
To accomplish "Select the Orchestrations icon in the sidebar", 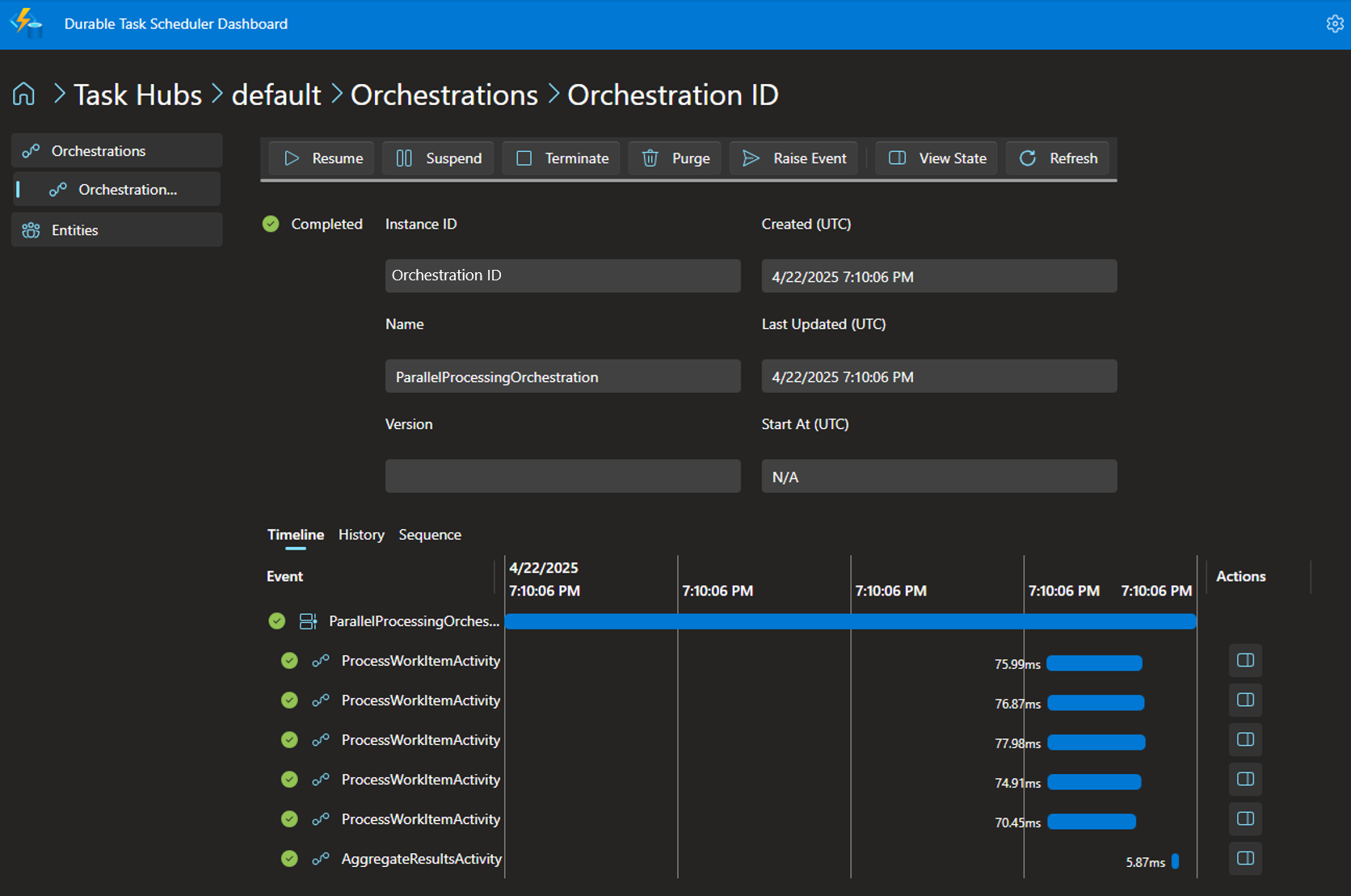I will click(30, 150).
